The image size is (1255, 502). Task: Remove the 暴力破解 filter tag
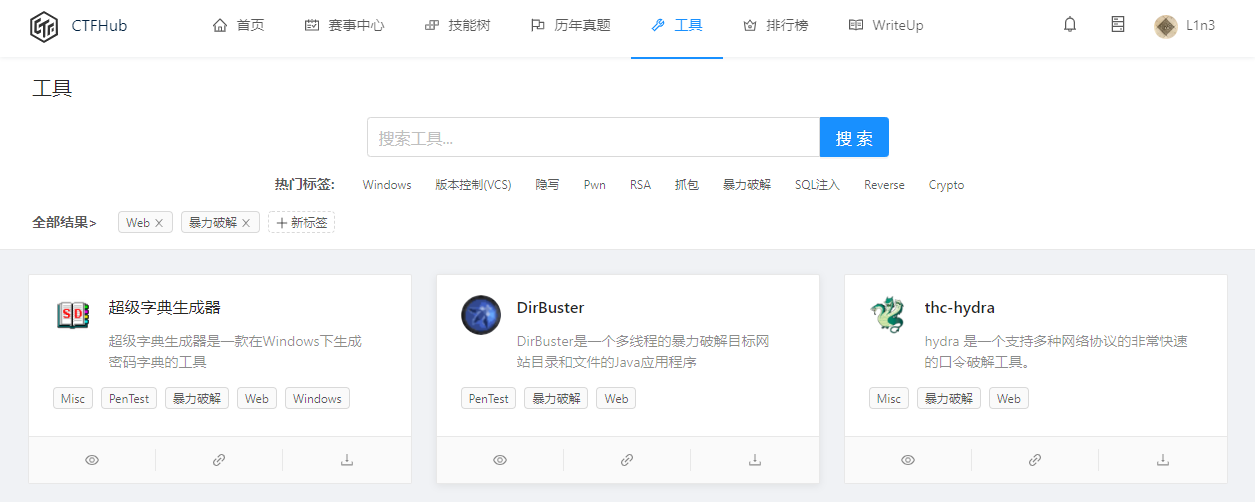(x=246, y=223)
